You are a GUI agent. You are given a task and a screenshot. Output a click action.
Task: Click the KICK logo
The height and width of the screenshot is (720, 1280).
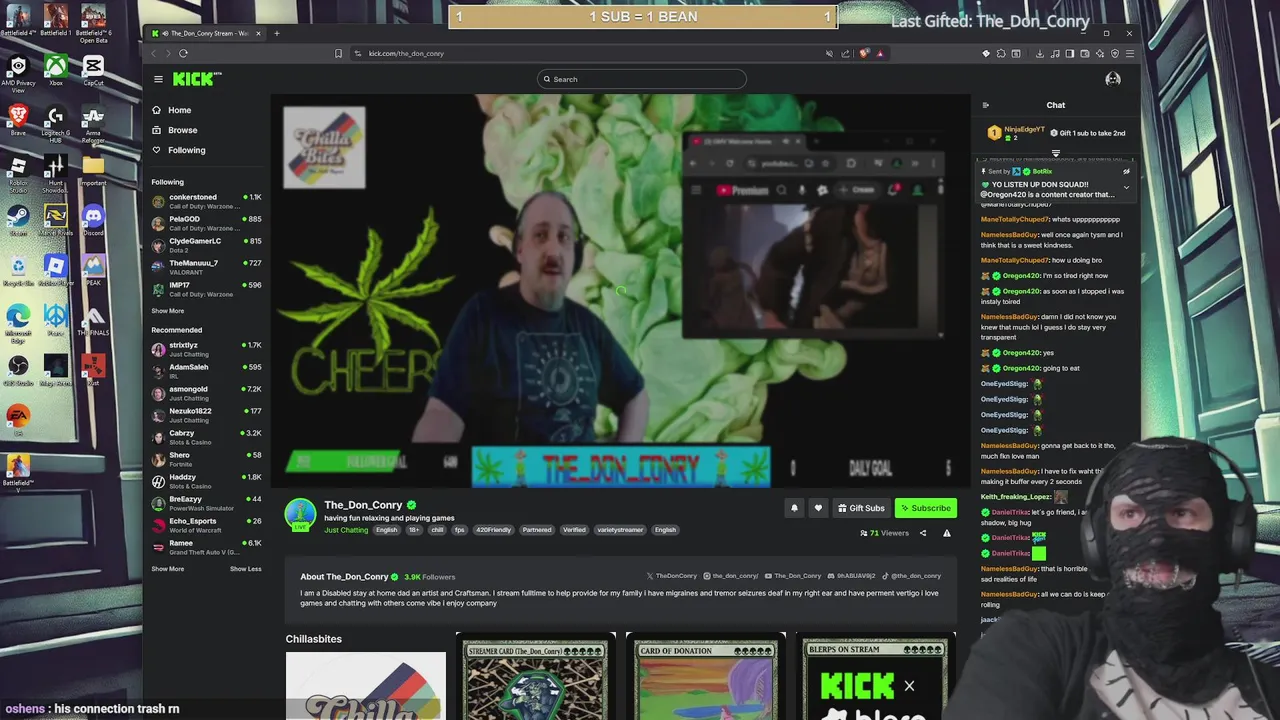(196, 79)
